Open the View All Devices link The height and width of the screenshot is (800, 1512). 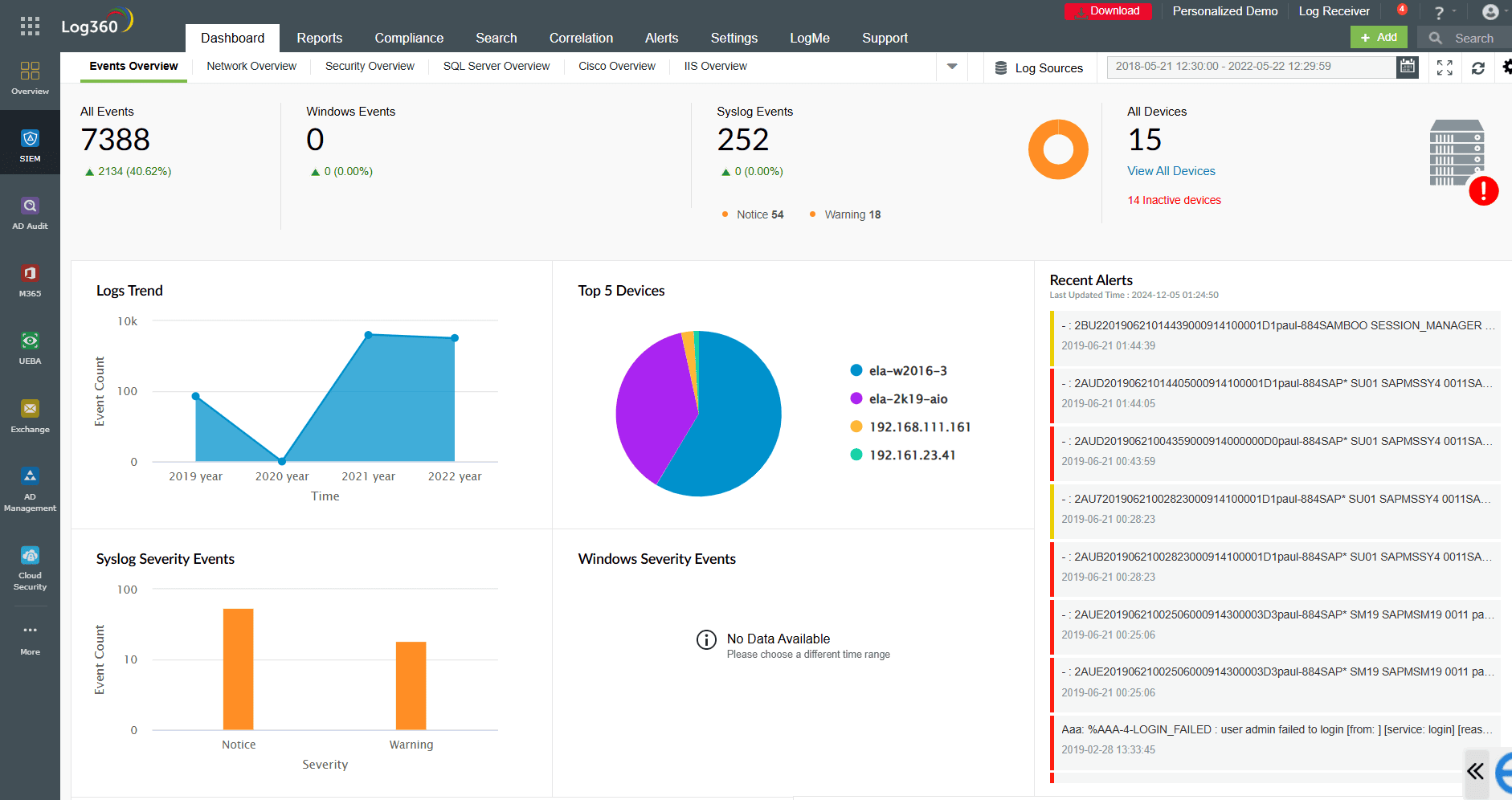[1171, 170]
